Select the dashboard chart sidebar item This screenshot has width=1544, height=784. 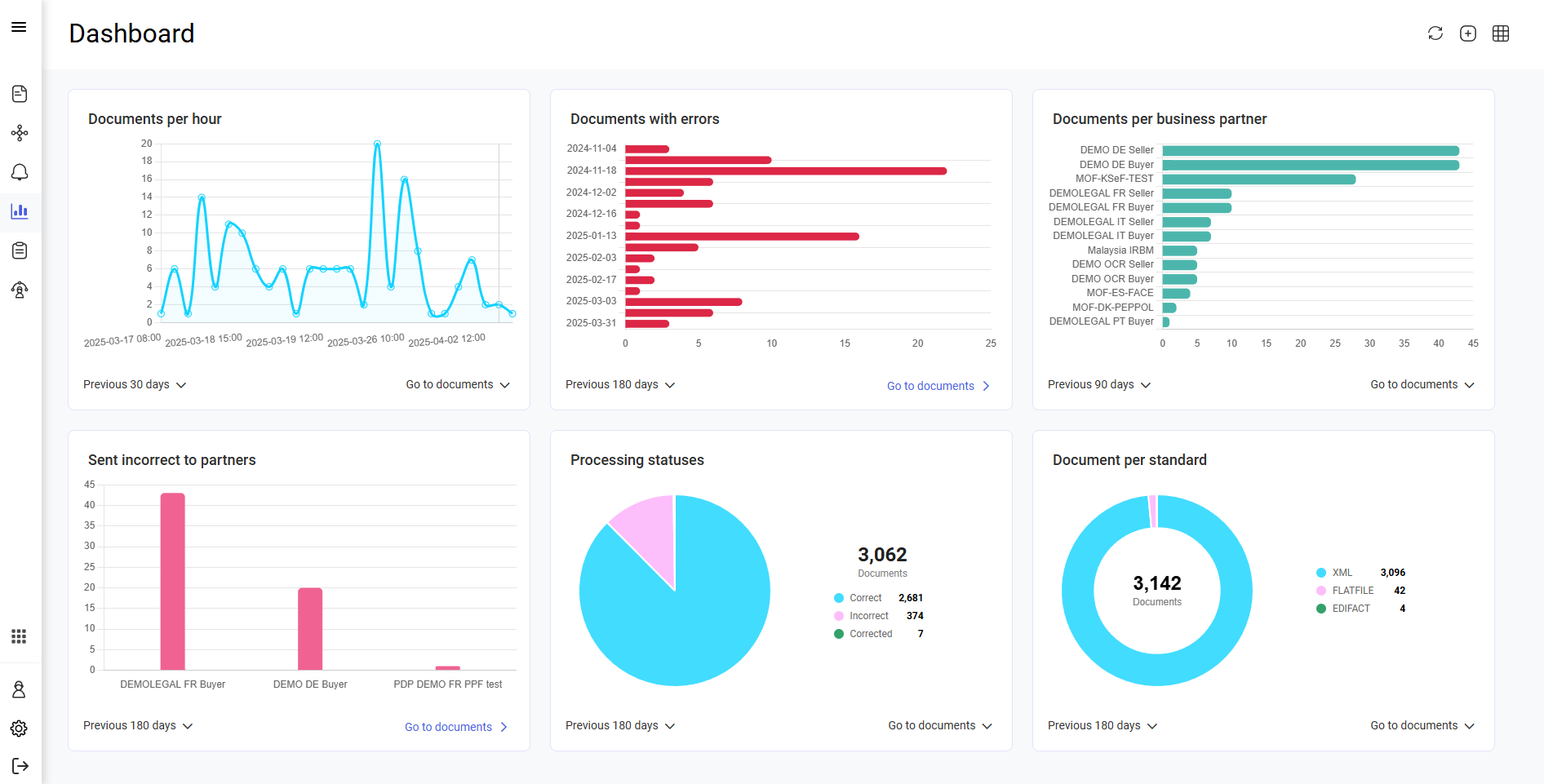(20, 212)
